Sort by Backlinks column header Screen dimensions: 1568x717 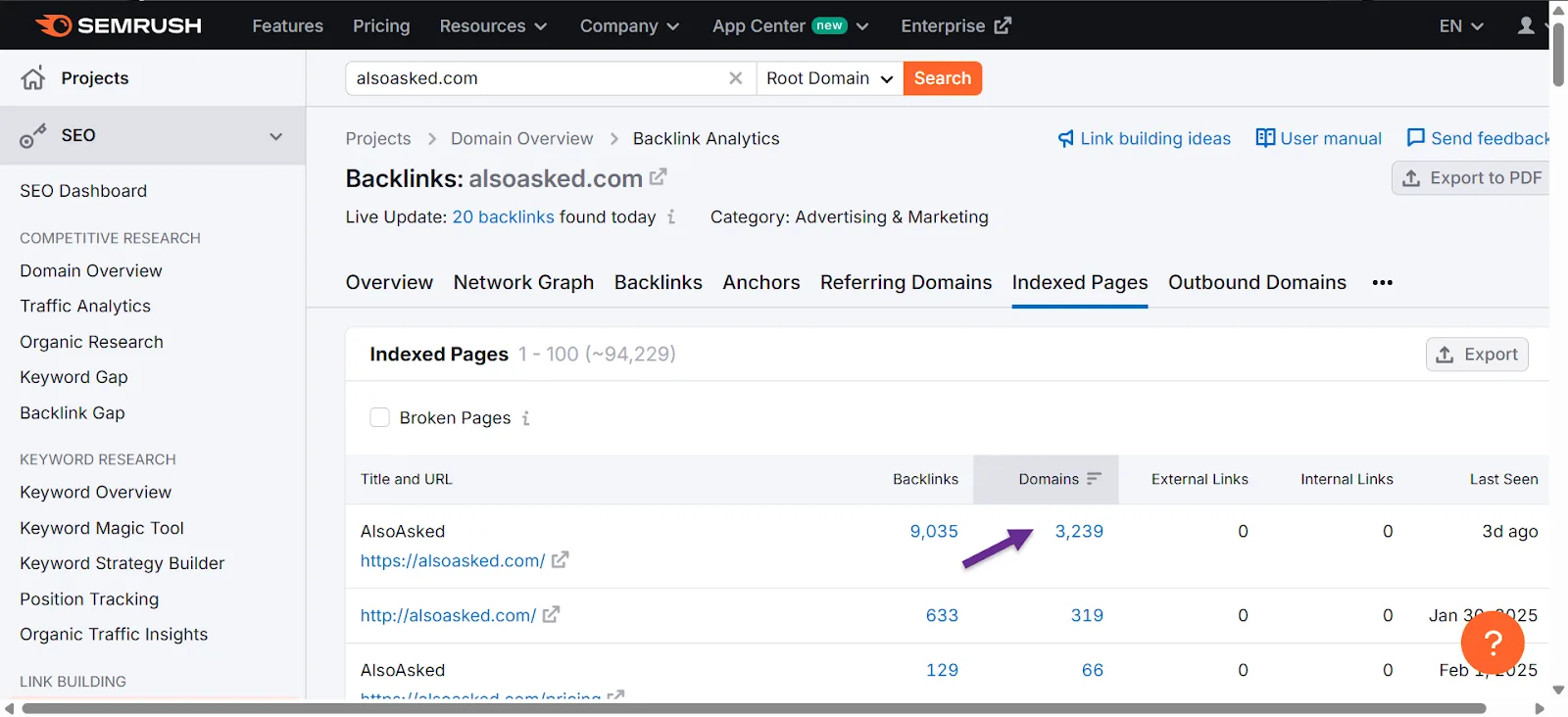pos(925,479)
